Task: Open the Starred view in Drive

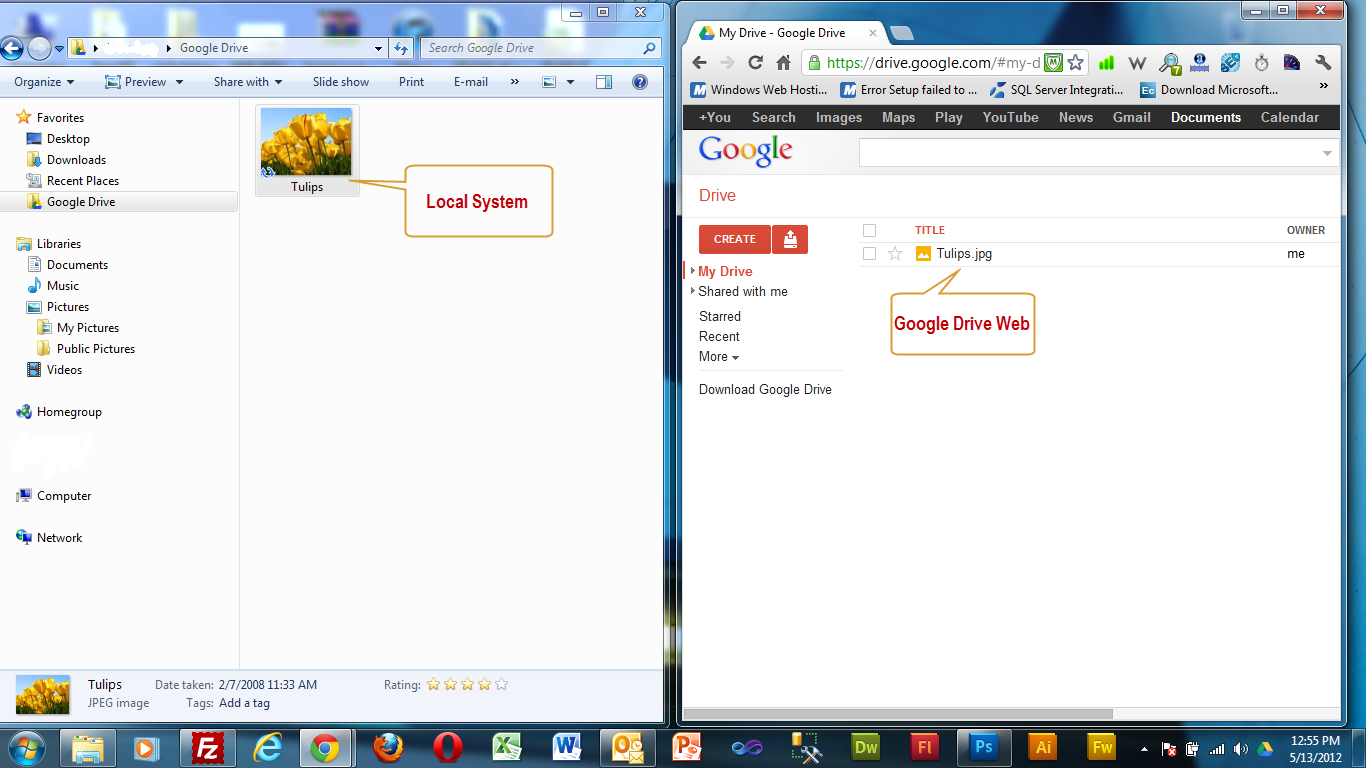Action: [x=720, y=316]
